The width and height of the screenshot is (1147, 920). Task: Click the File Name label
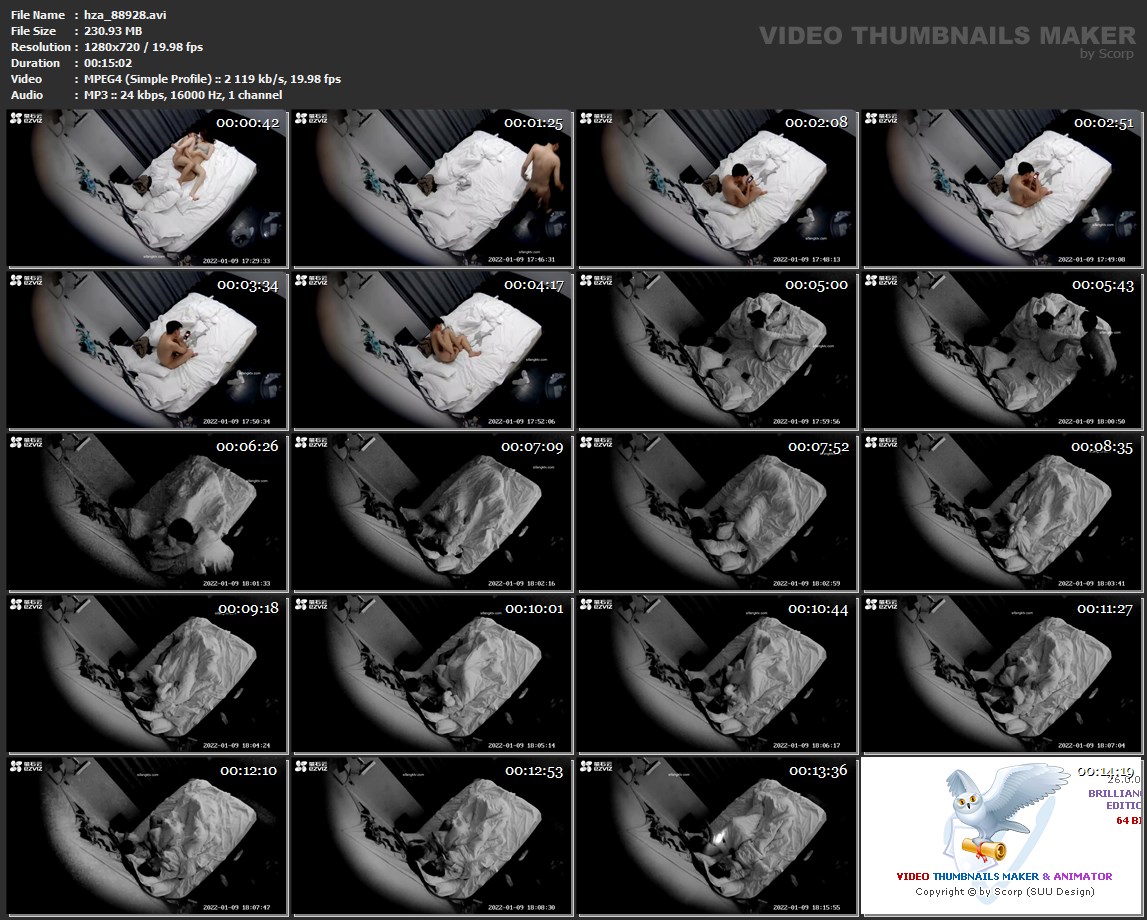coord(38,15)
